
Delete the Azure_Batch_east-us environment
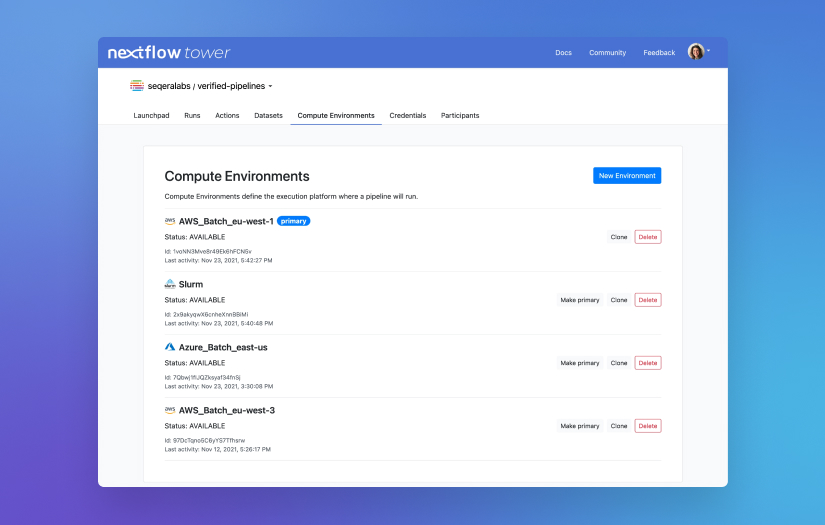click(x=648, y=363)
